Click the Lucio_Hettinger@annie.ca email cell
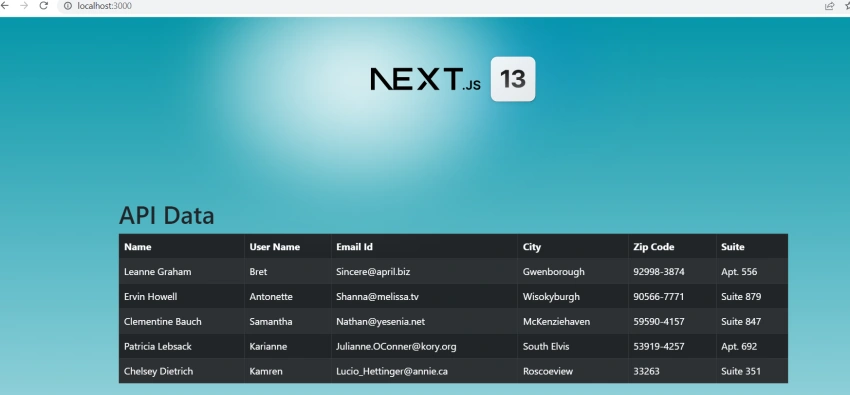850x395 pixels. tap(424, 371)
